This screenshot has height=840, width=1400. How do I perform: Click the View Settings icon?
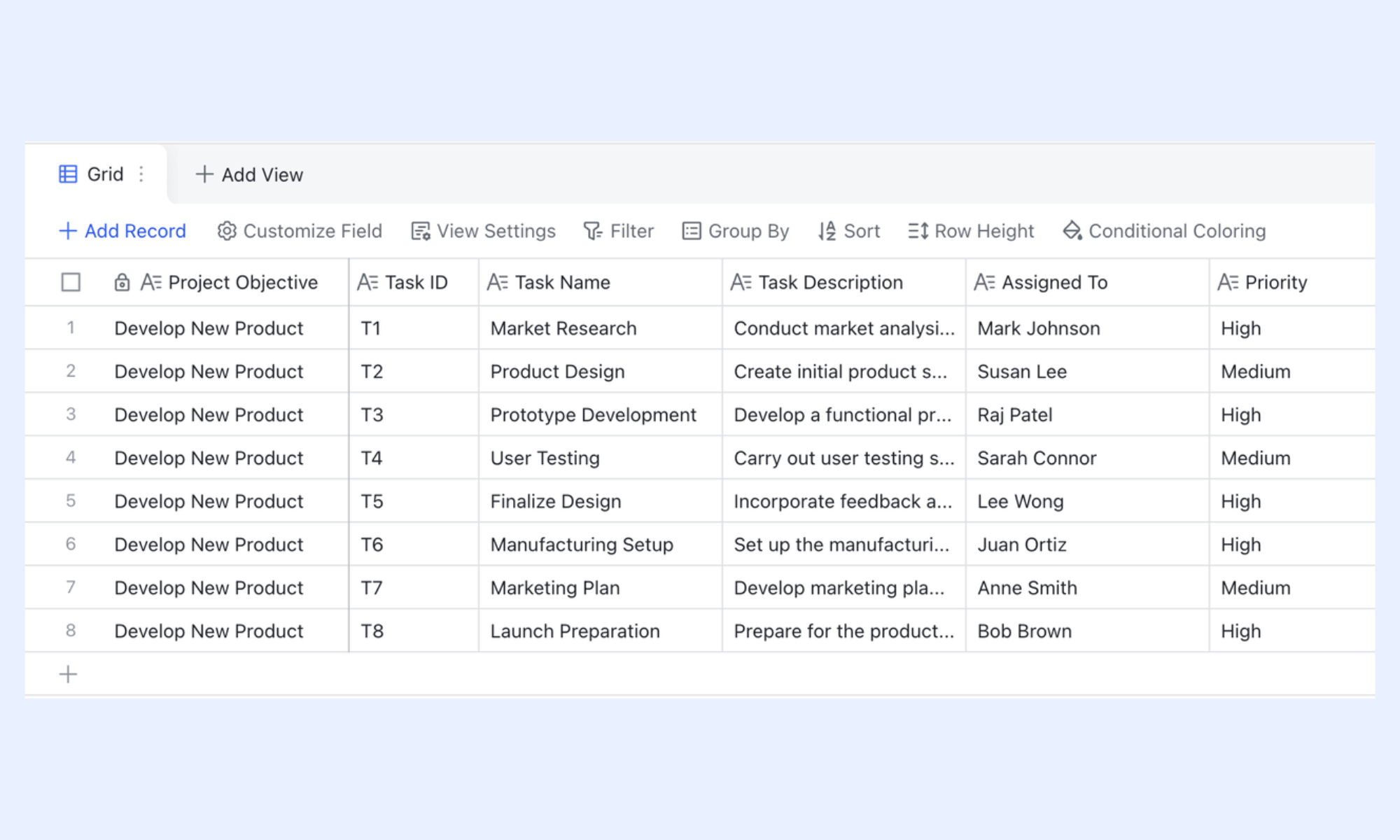(420, 231)
